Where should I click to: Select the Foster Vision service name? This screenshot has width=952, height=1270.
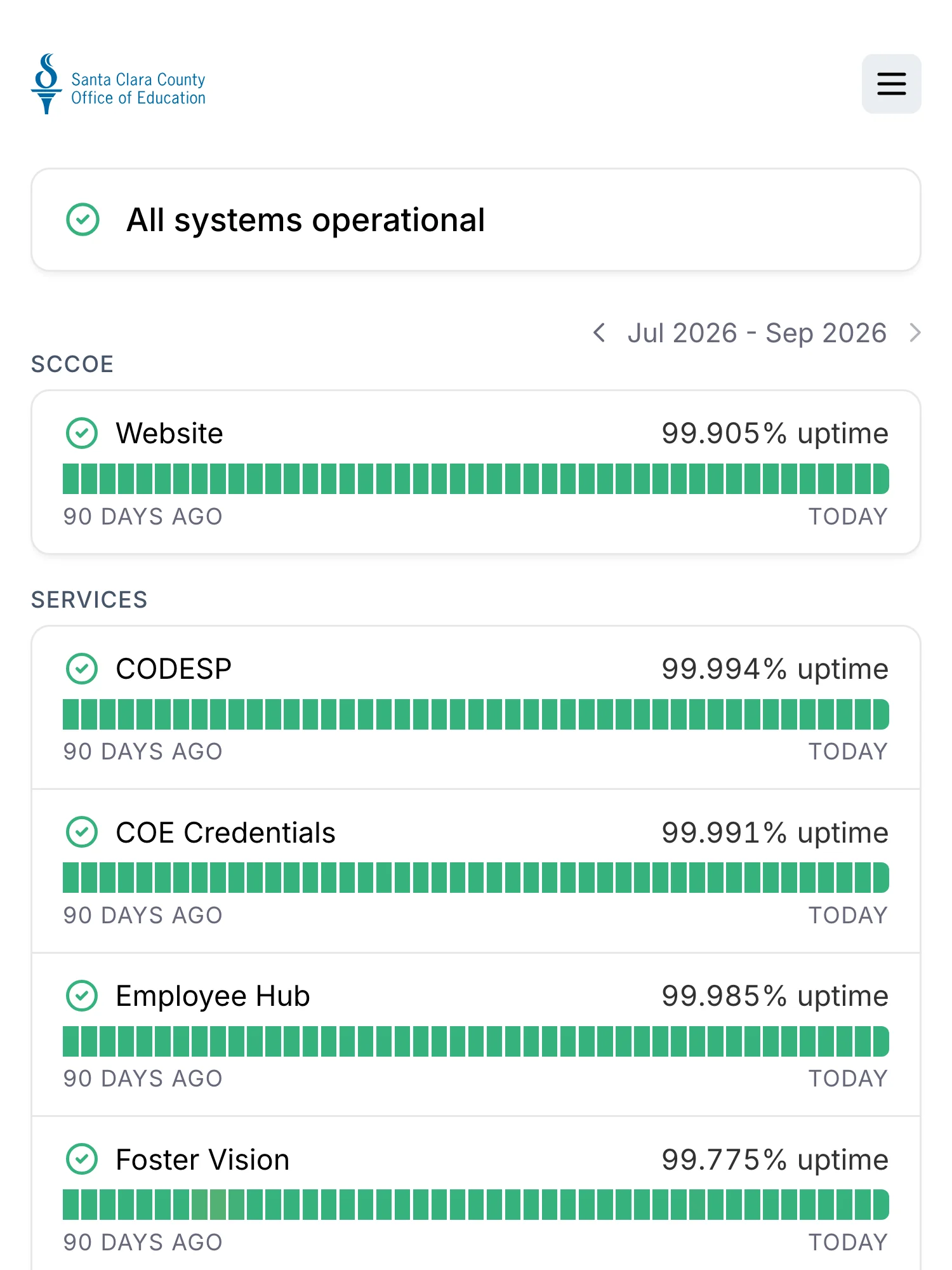pyautogui.click(x=202, y=1160)
